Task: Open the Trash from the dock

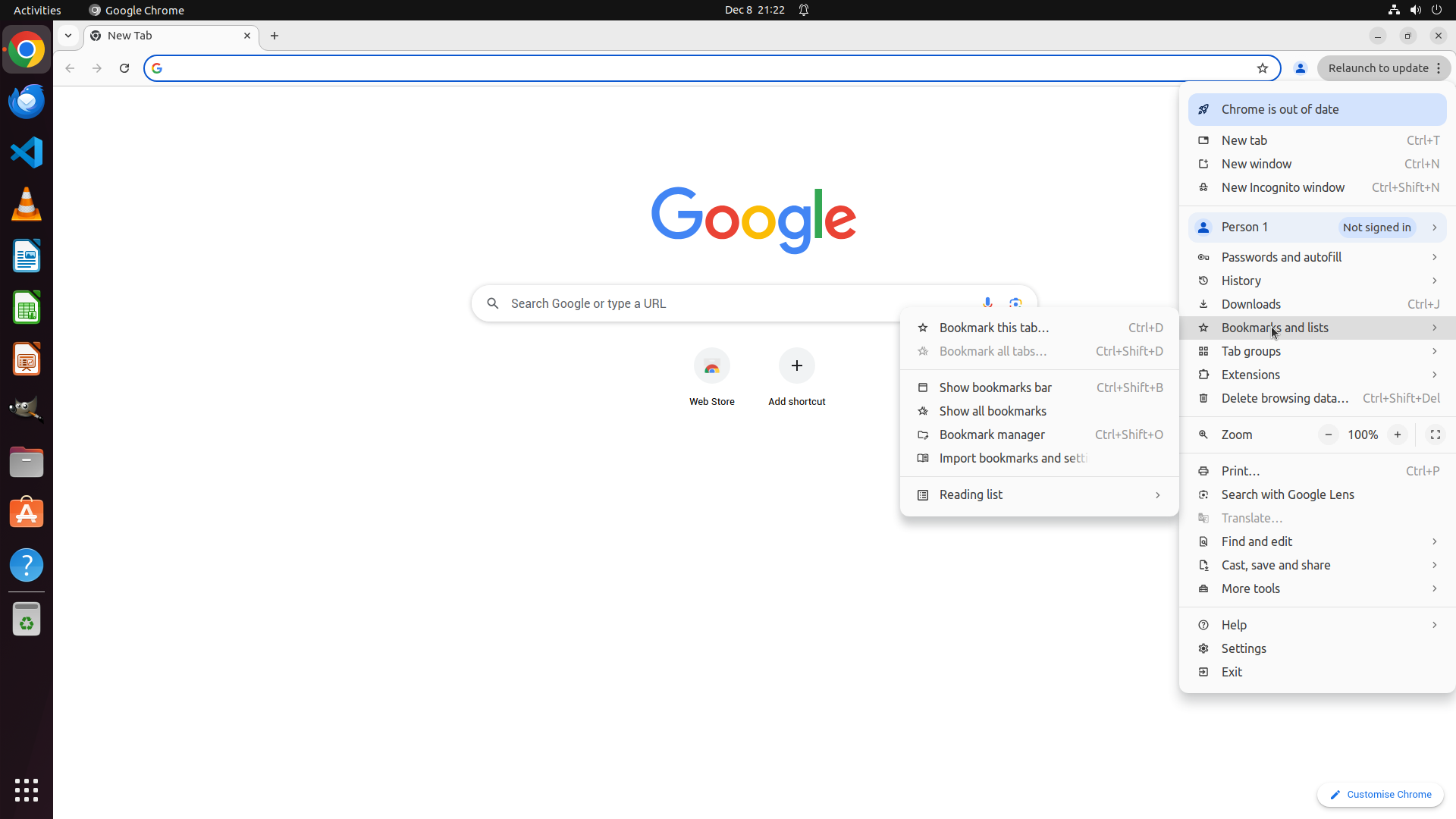Action: pyautogui.click(x=27, y=619)
